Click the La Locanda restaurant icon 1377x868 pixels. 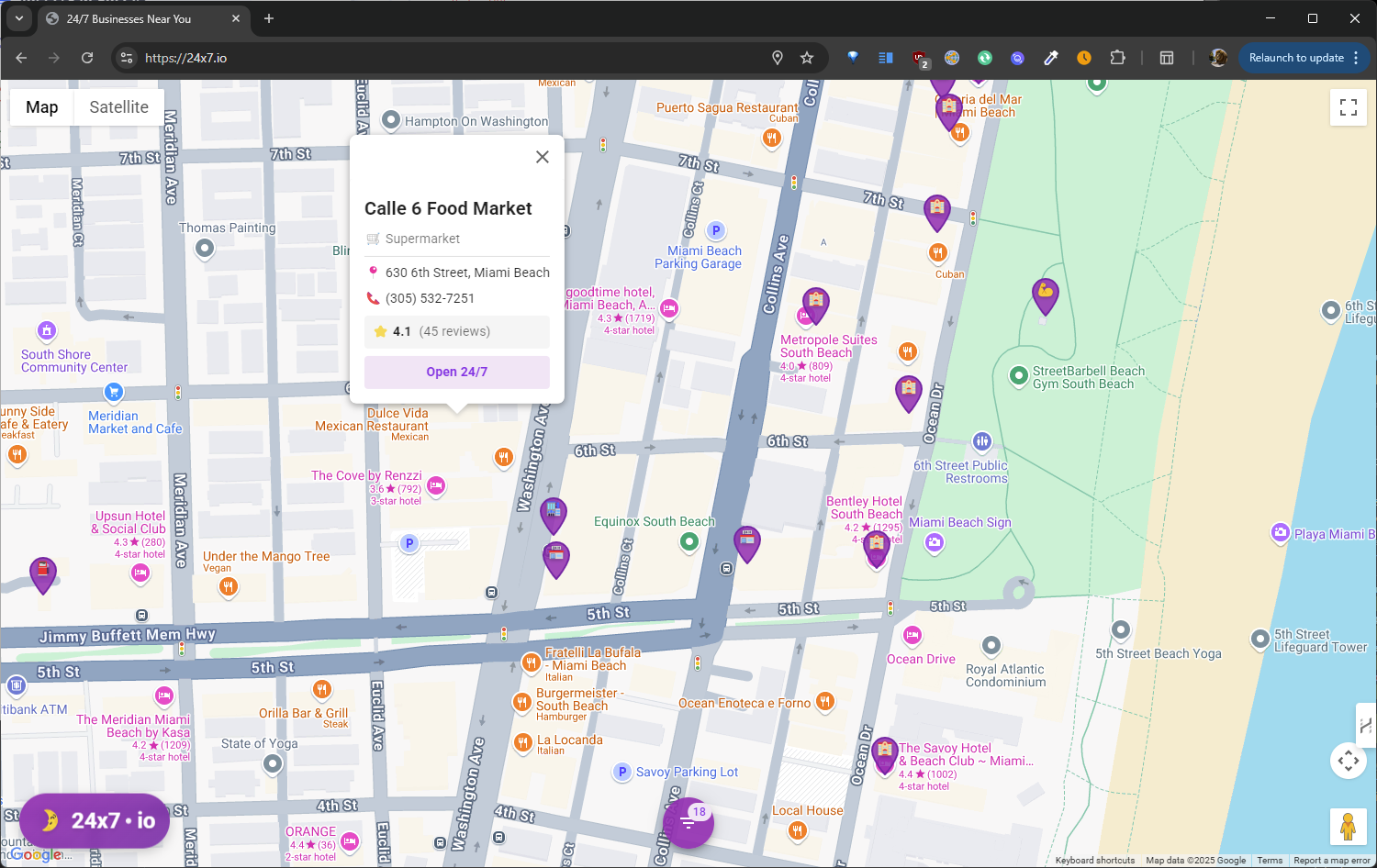click(x=523, y=742)
